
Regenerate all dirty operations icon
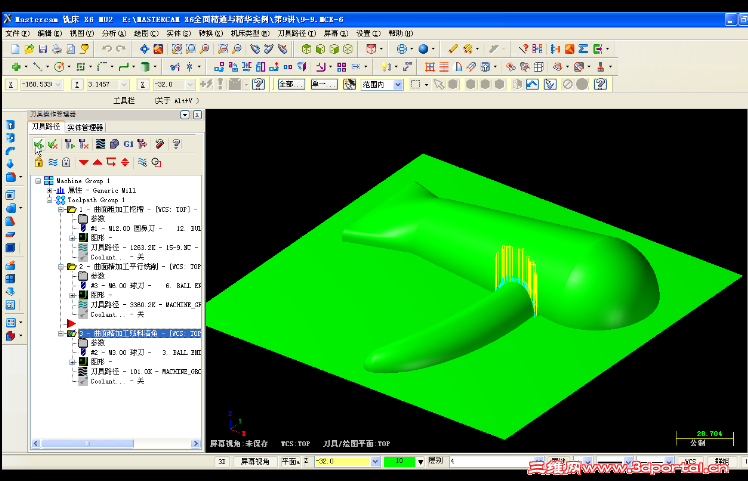tap(84, 144)
